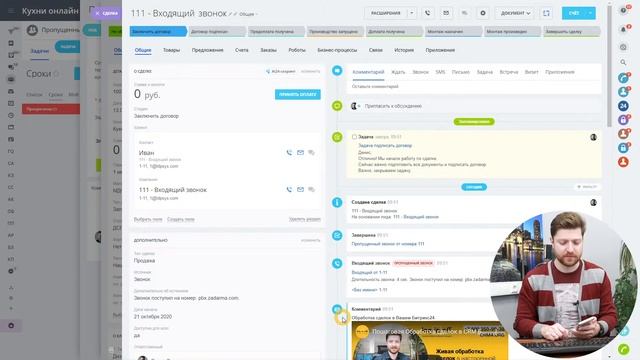This screenshot has height=360, width=640.
Task: Open the Бизнес-процессы tab
Action: tap(337, 50)
